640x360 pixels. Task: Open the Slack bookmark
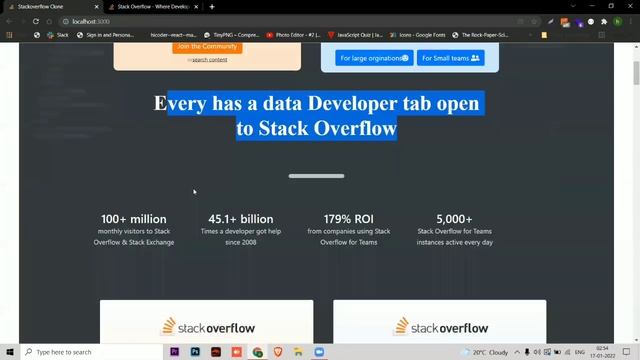click(x=58, y=35)
